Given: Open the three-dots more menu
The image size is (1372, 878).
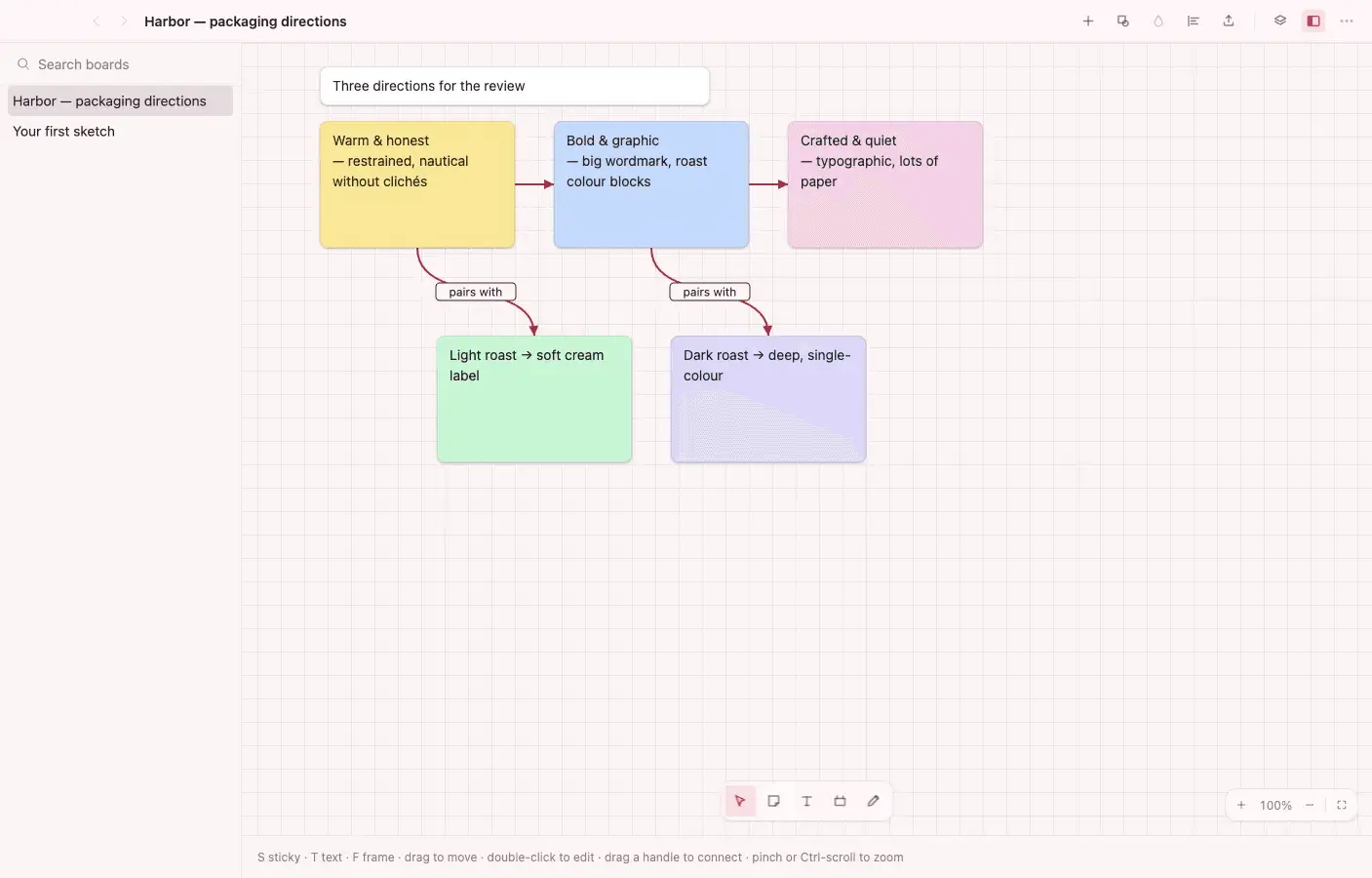Looking at the screenshot, I should tap(1347, 20).
